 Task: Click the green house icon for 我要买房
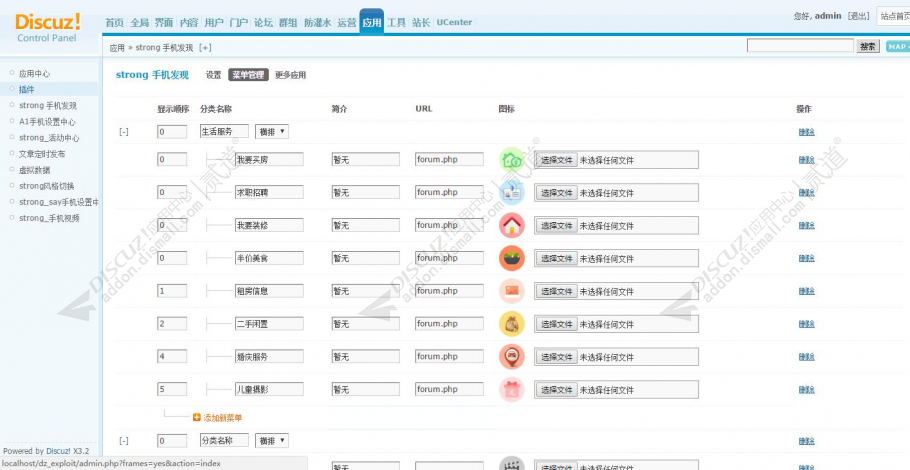(511, 160)
